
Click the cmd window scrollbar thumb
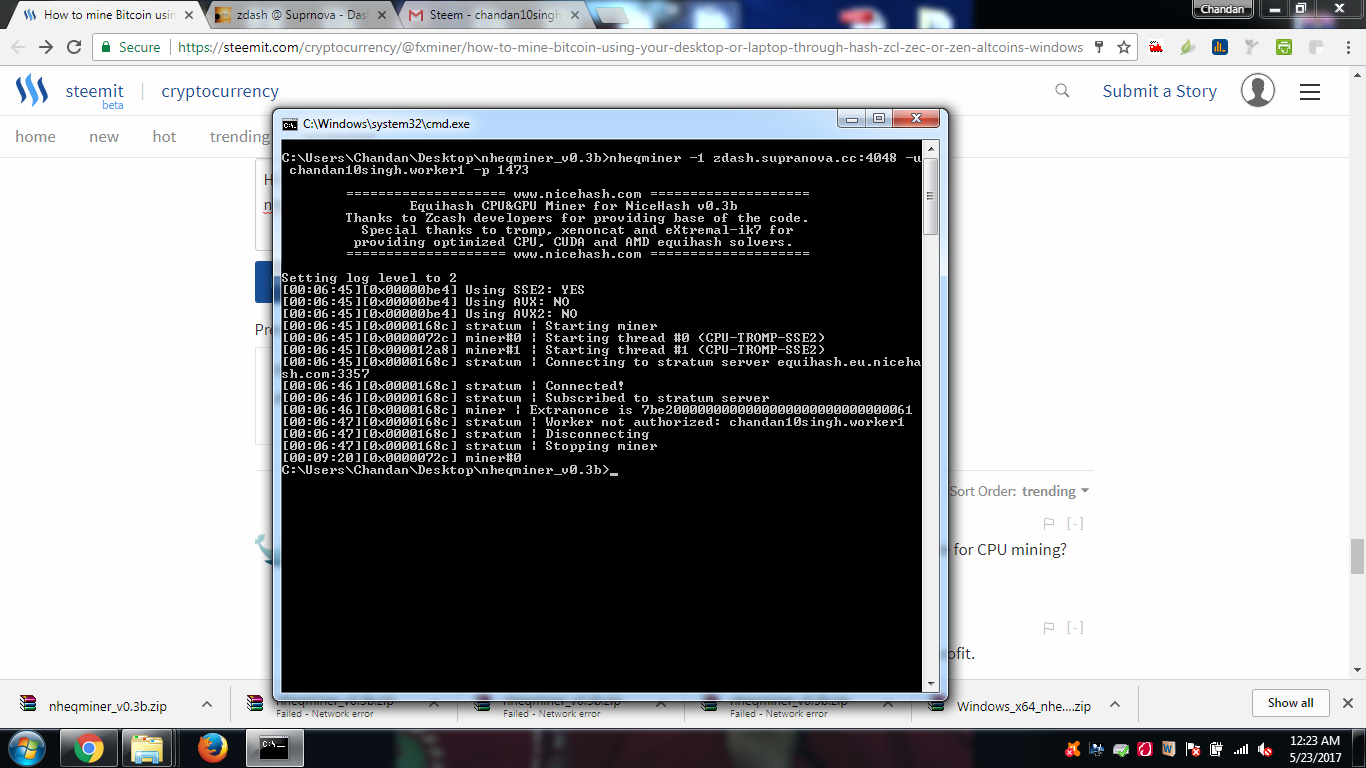[931, 197]
